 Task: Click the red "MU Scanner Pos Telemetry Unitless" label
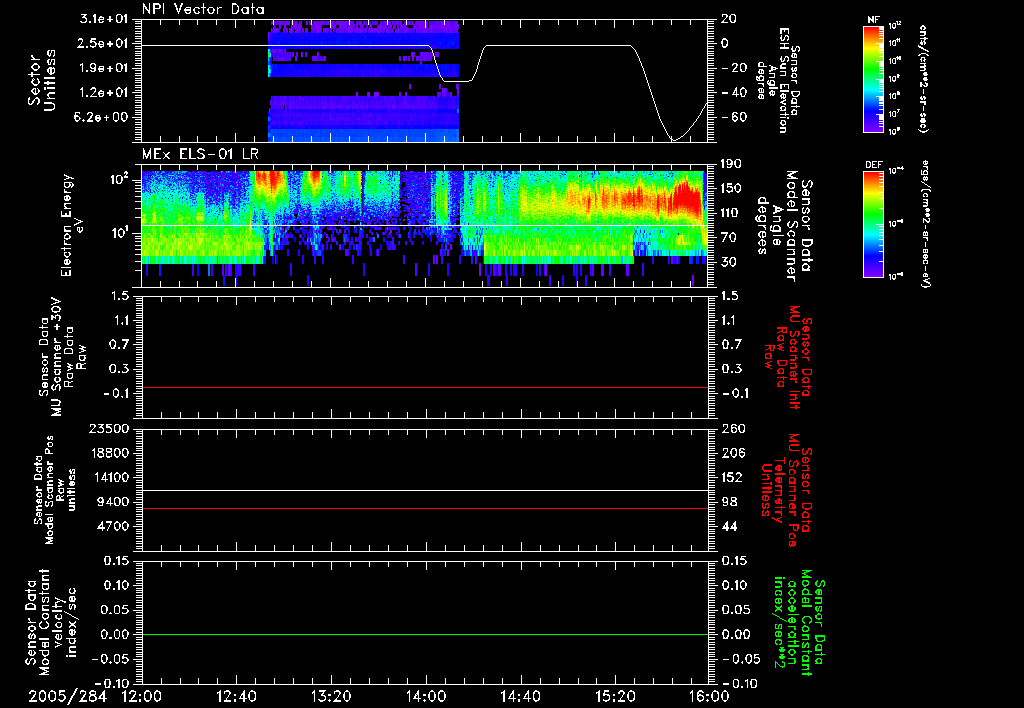click(x=786, y=490)
